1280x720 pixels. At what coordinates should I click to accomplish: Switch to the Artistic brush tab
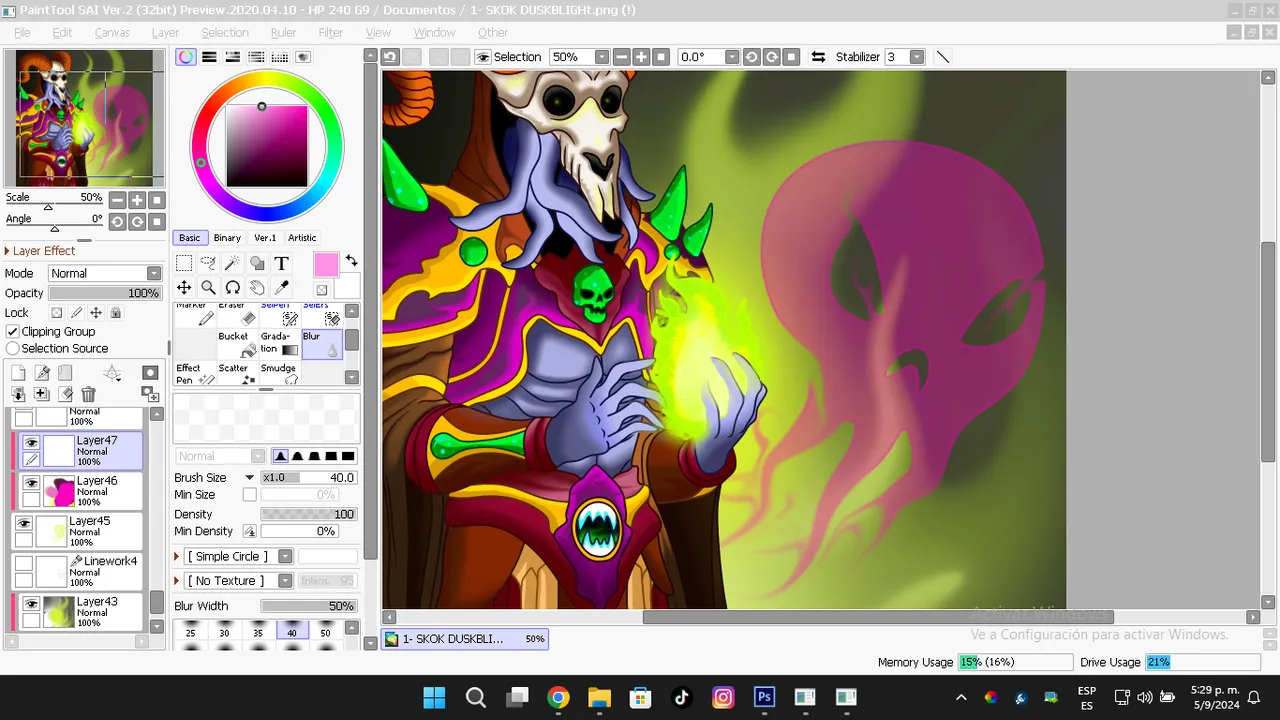(x=302, y=238)
